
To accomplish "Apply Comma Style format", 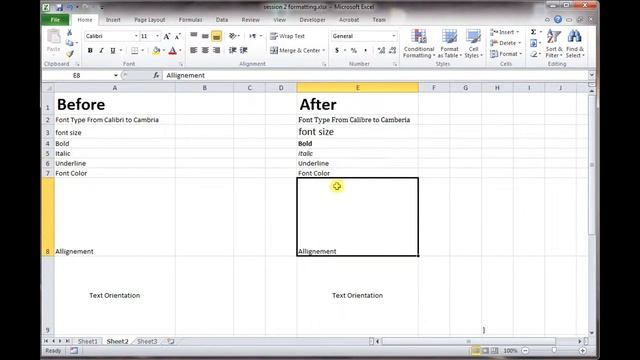I will tap(365, 50).
